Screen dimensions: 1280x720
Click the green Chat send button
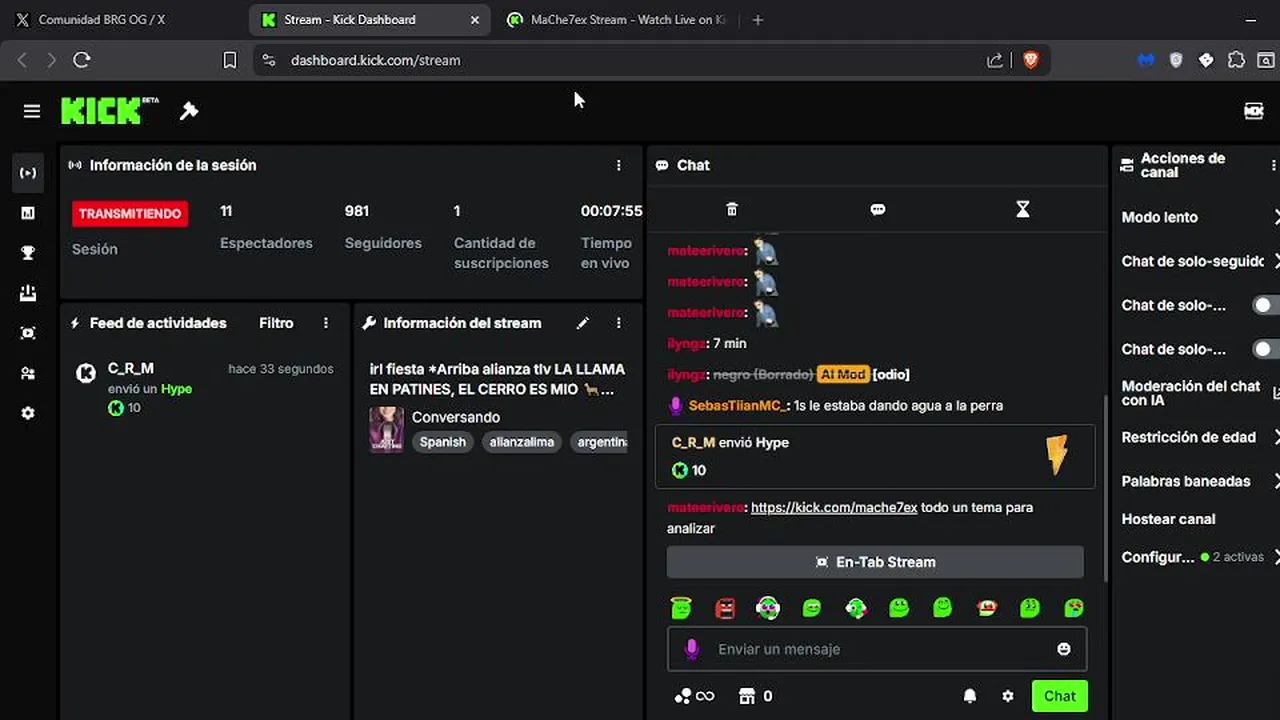1060,696
